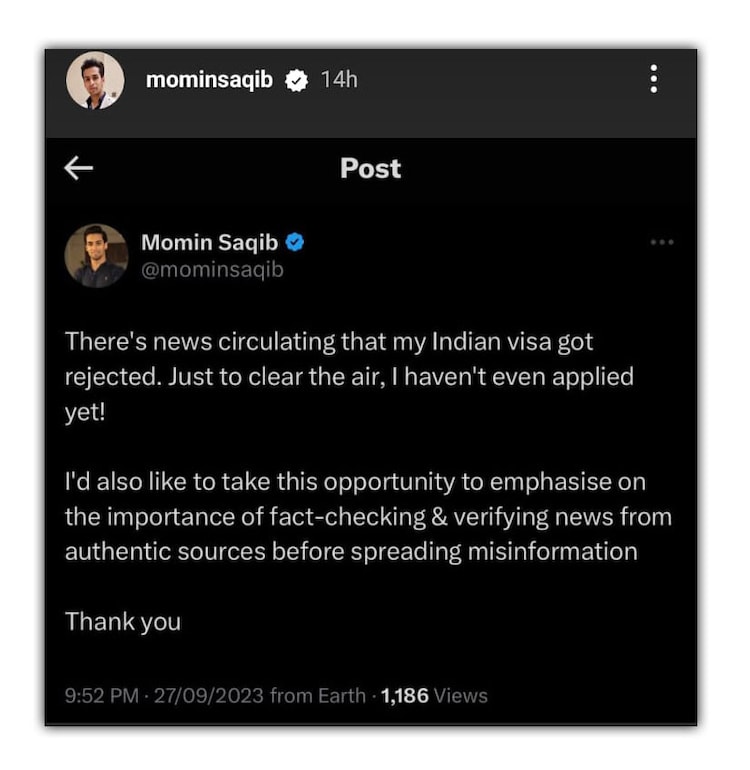Screen dimensions: 750x770
Task: Click the white verified badge beside mominsaqib
Action: [x=296, y=80]
